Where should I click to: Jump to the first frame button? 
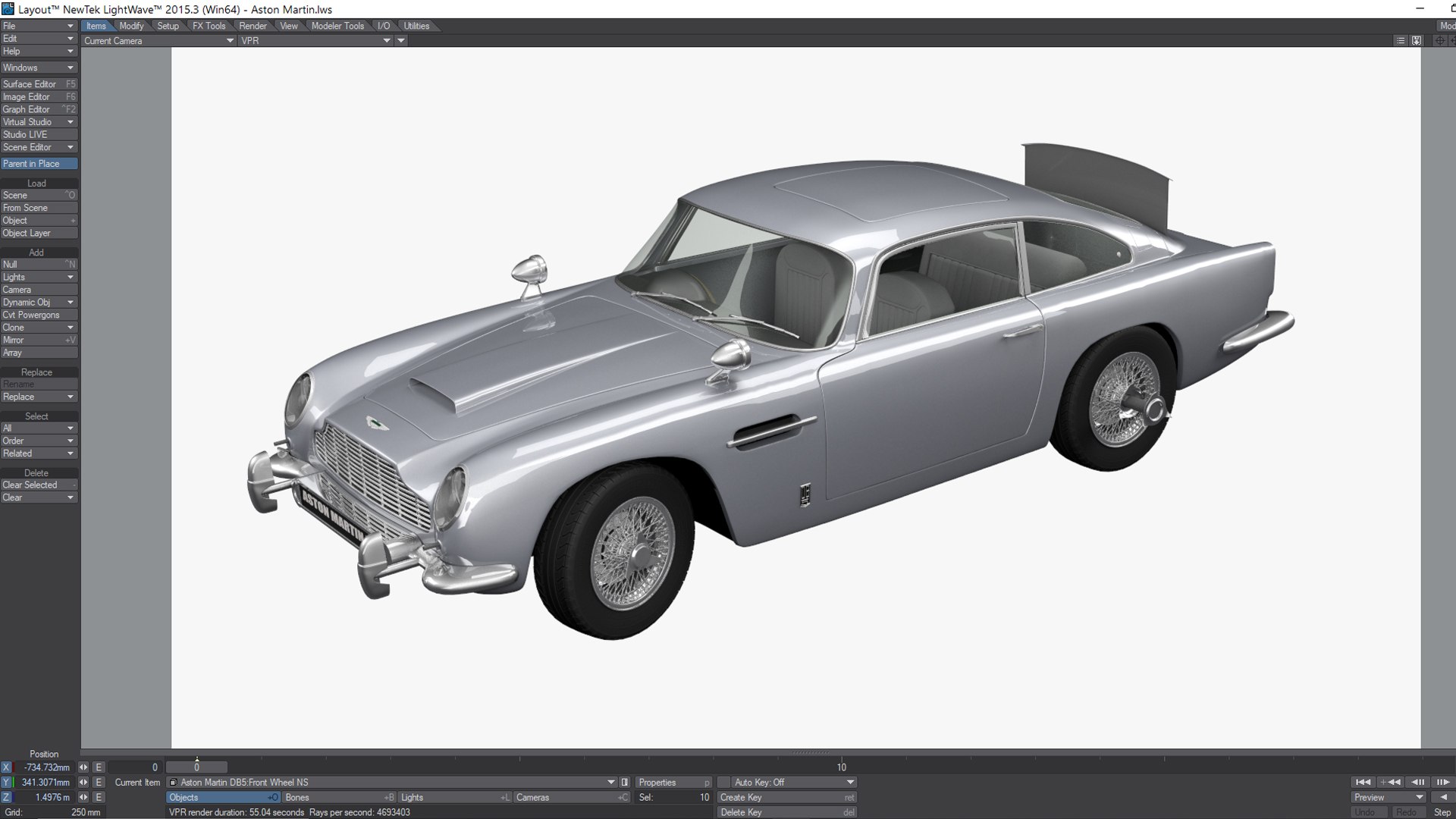(1363, 782)
